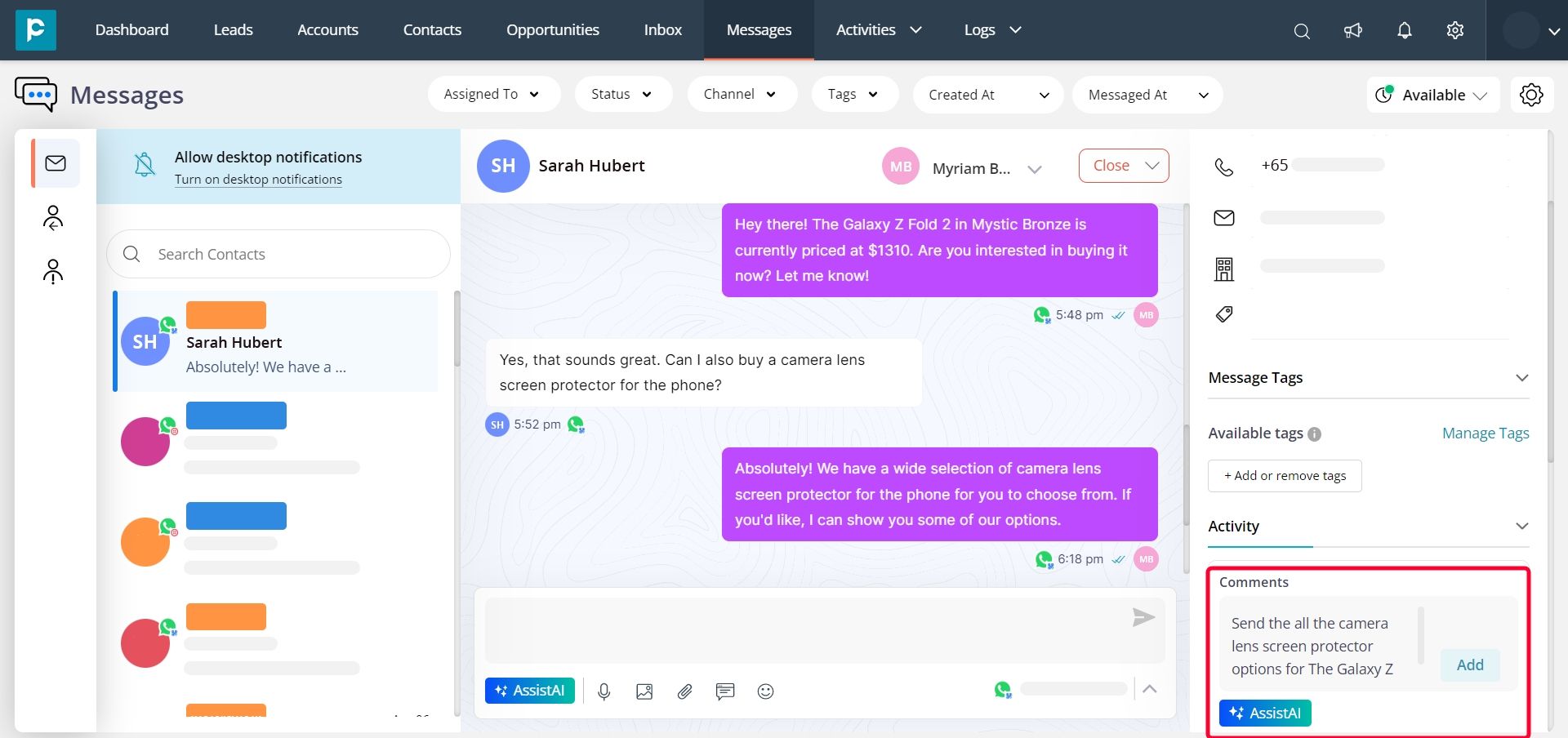Image resolution: width=1568 pixels, height=738 pixels.
Task: Click the company building icon
Action: tap(1224, 269)
